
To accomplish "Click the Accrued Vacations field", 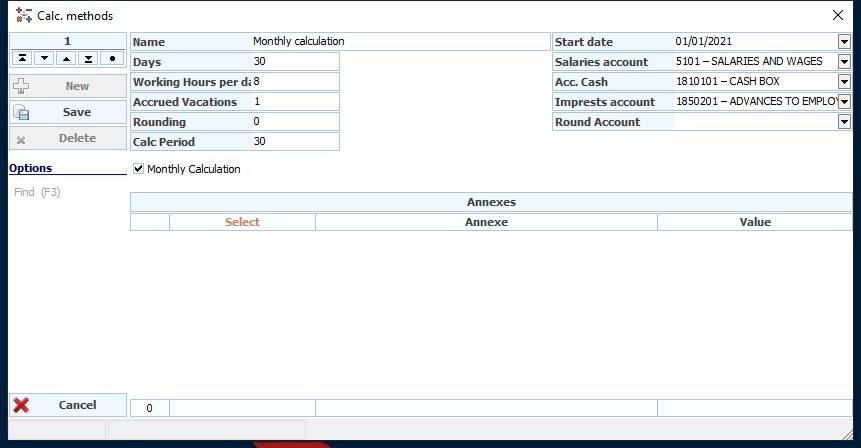I will tap(295, 102).
